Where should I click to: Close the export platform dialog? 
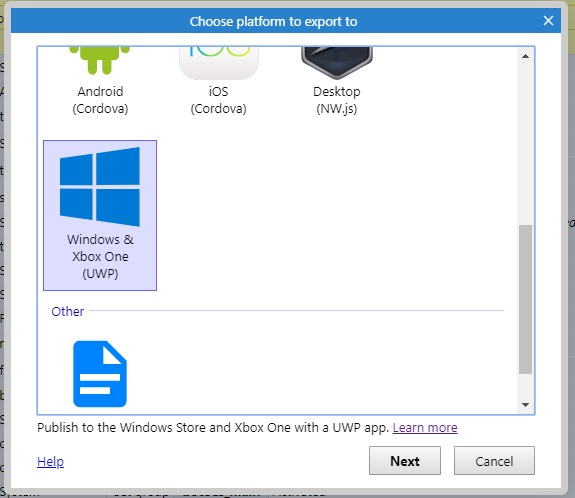point(548,21)
